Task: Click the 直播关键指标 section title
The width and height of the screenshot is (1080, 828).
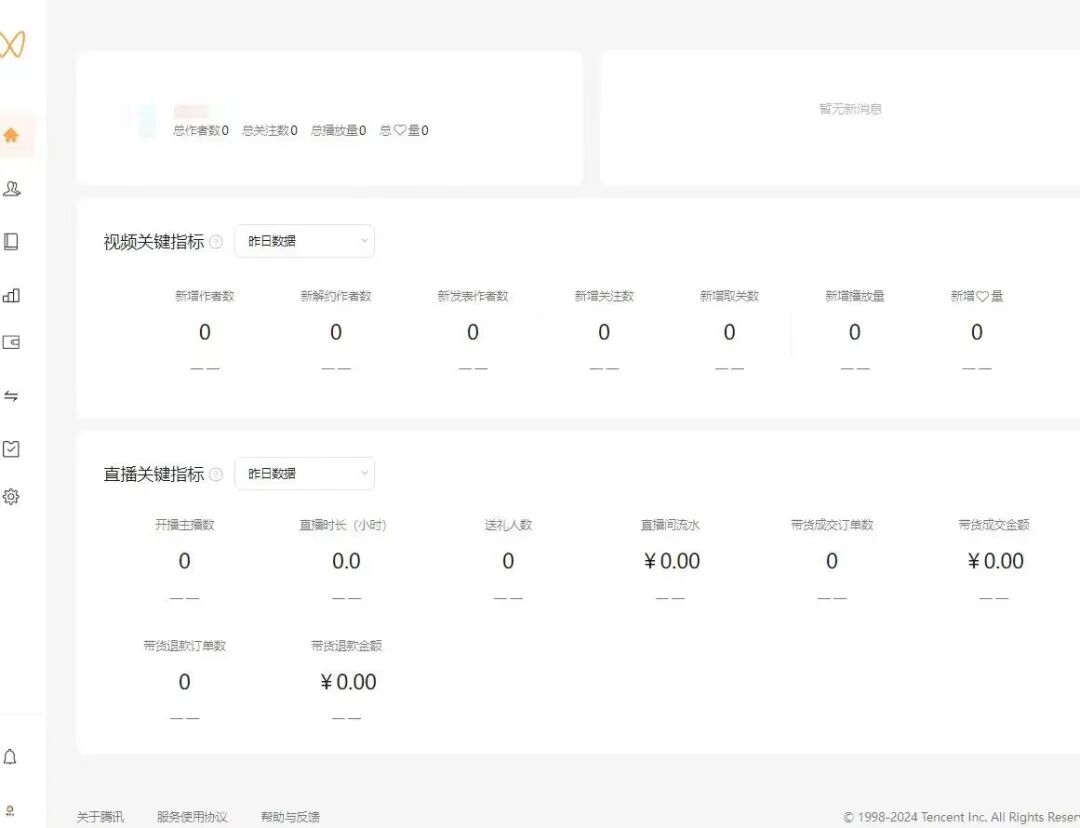Action: click(154, 474)
